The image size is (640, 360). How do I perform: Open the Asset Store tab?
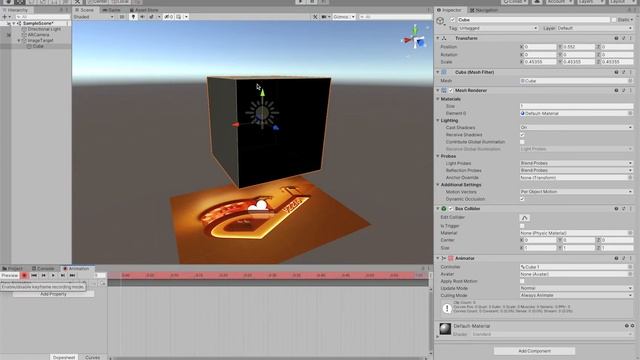point(144,10)
